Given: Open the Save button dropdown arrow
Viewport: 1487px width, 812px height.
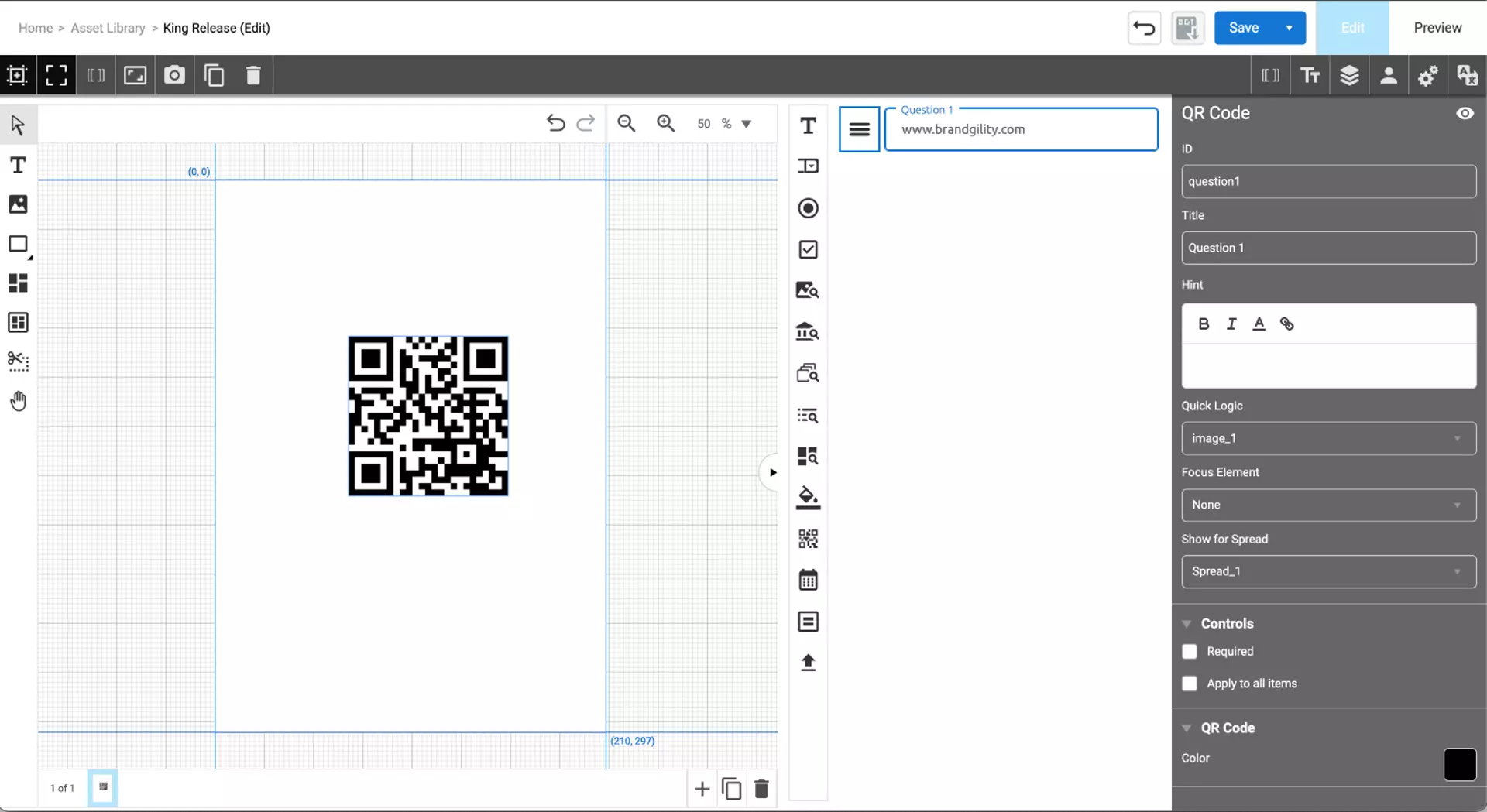Looking at the screenshot, I should (1290, 28).
